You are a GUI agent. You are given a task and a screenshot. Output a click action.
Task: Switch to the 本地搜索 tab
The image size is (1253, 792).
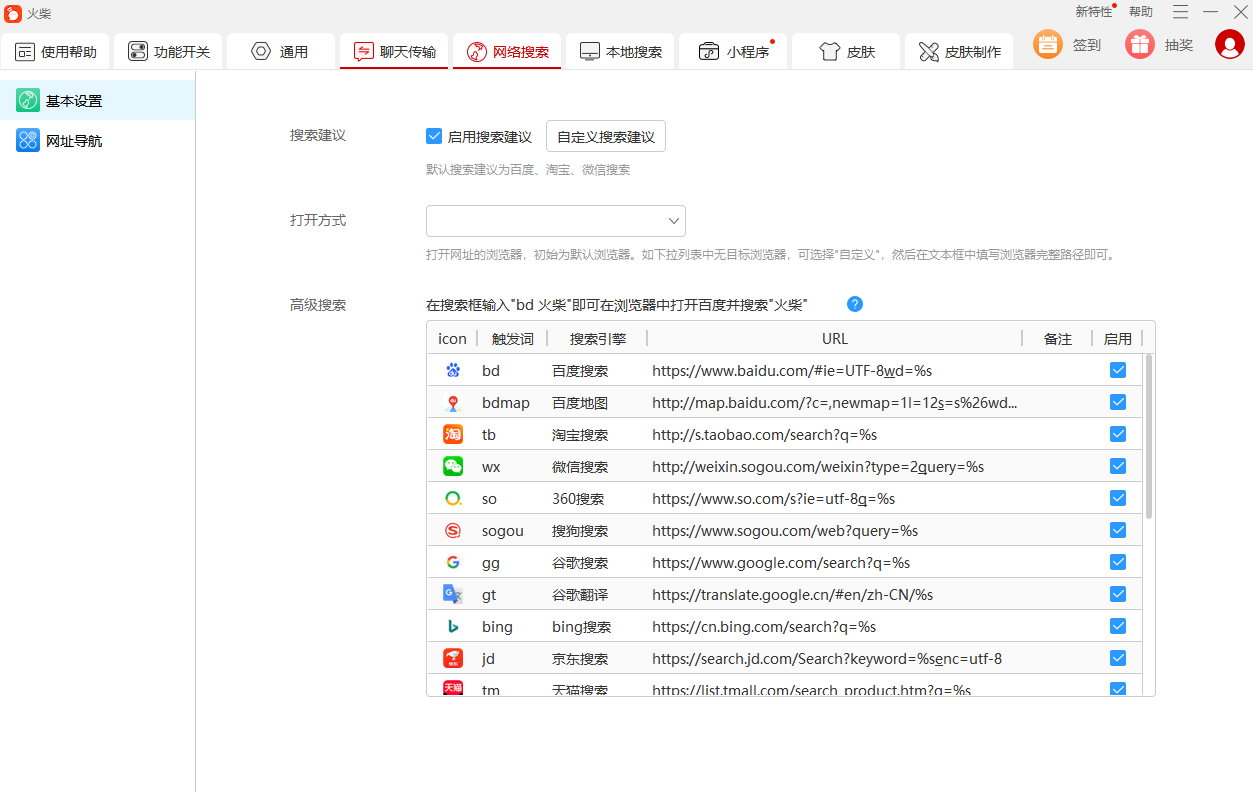620,51
